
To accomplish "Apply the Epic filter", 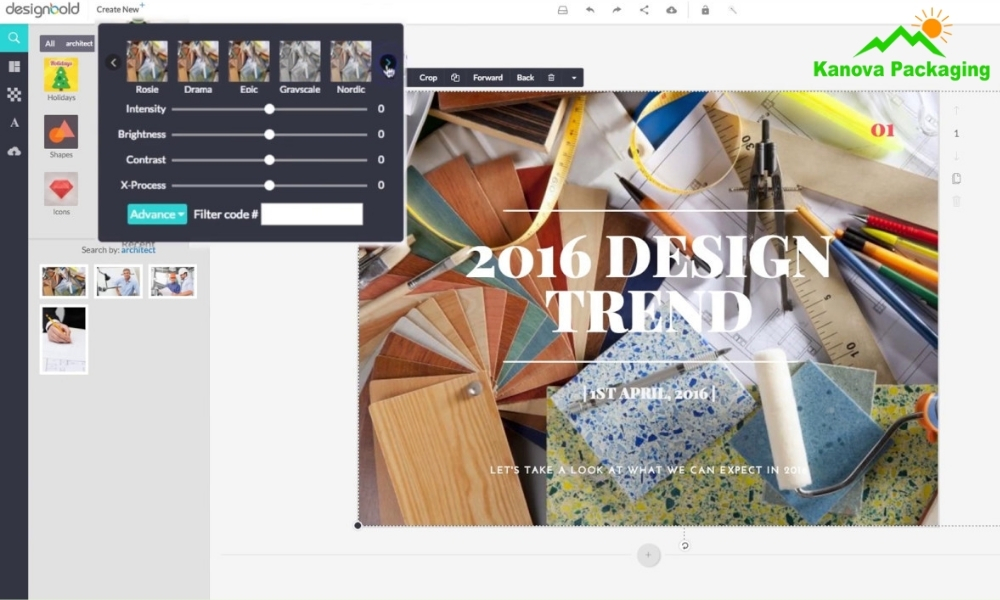I will click(x=249, y=67).
